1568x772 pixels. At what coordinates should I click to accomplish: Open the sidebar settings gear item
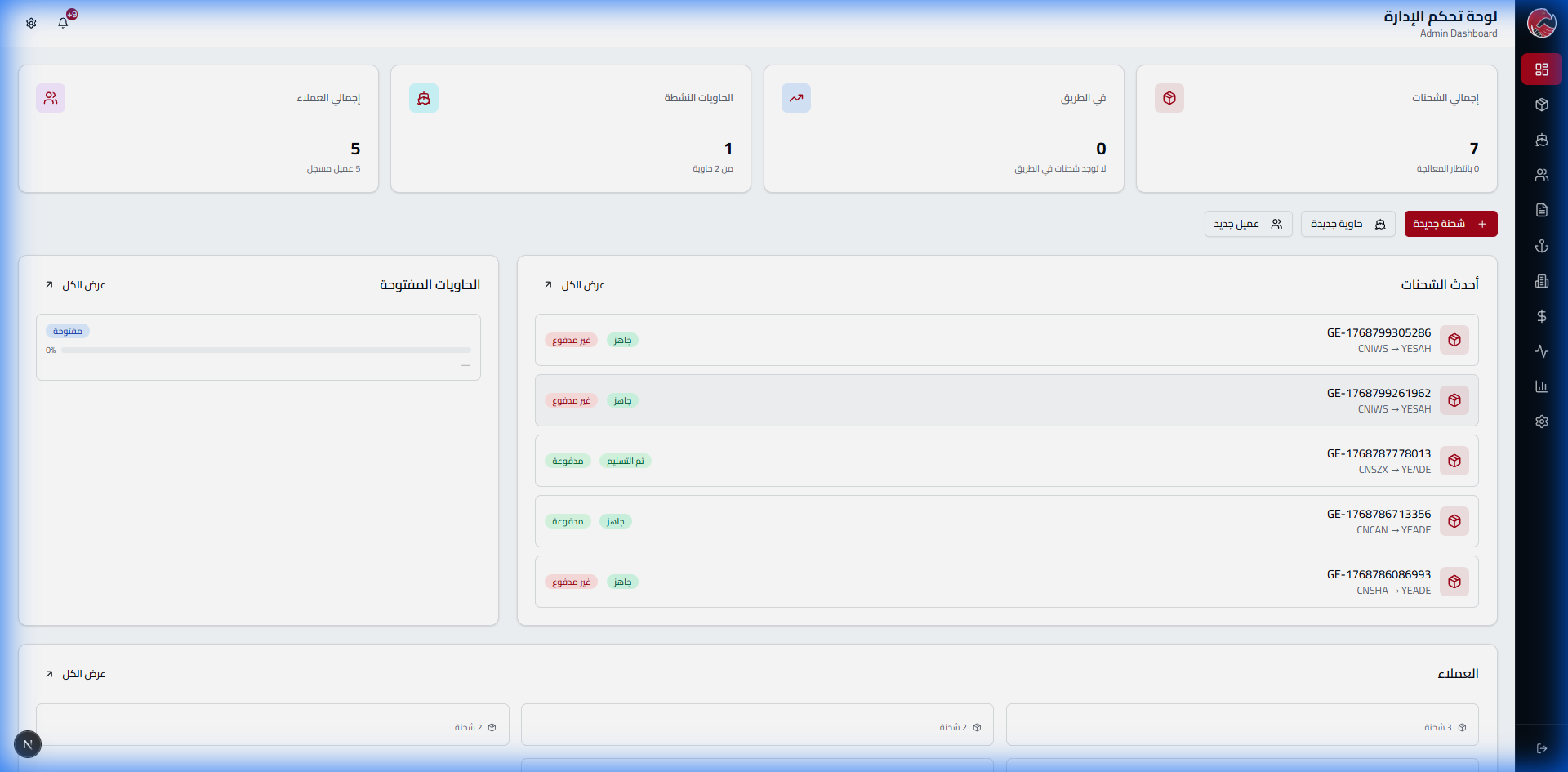pos(1541,422)
